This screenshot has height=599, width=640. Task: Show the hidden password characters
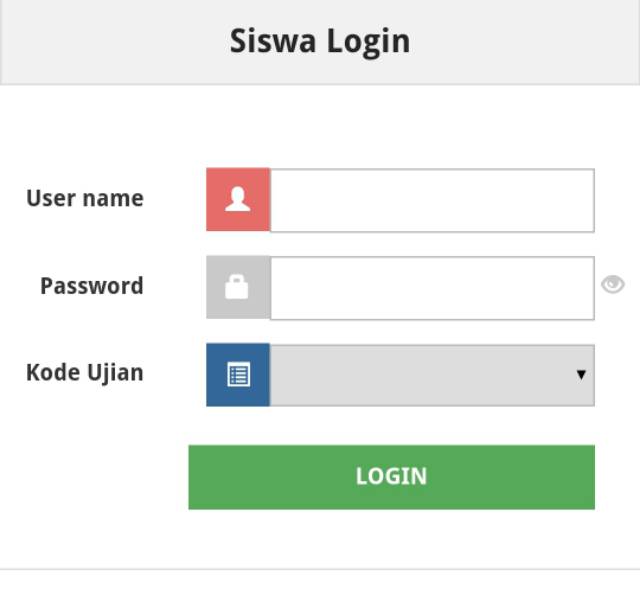click(612, 285)
